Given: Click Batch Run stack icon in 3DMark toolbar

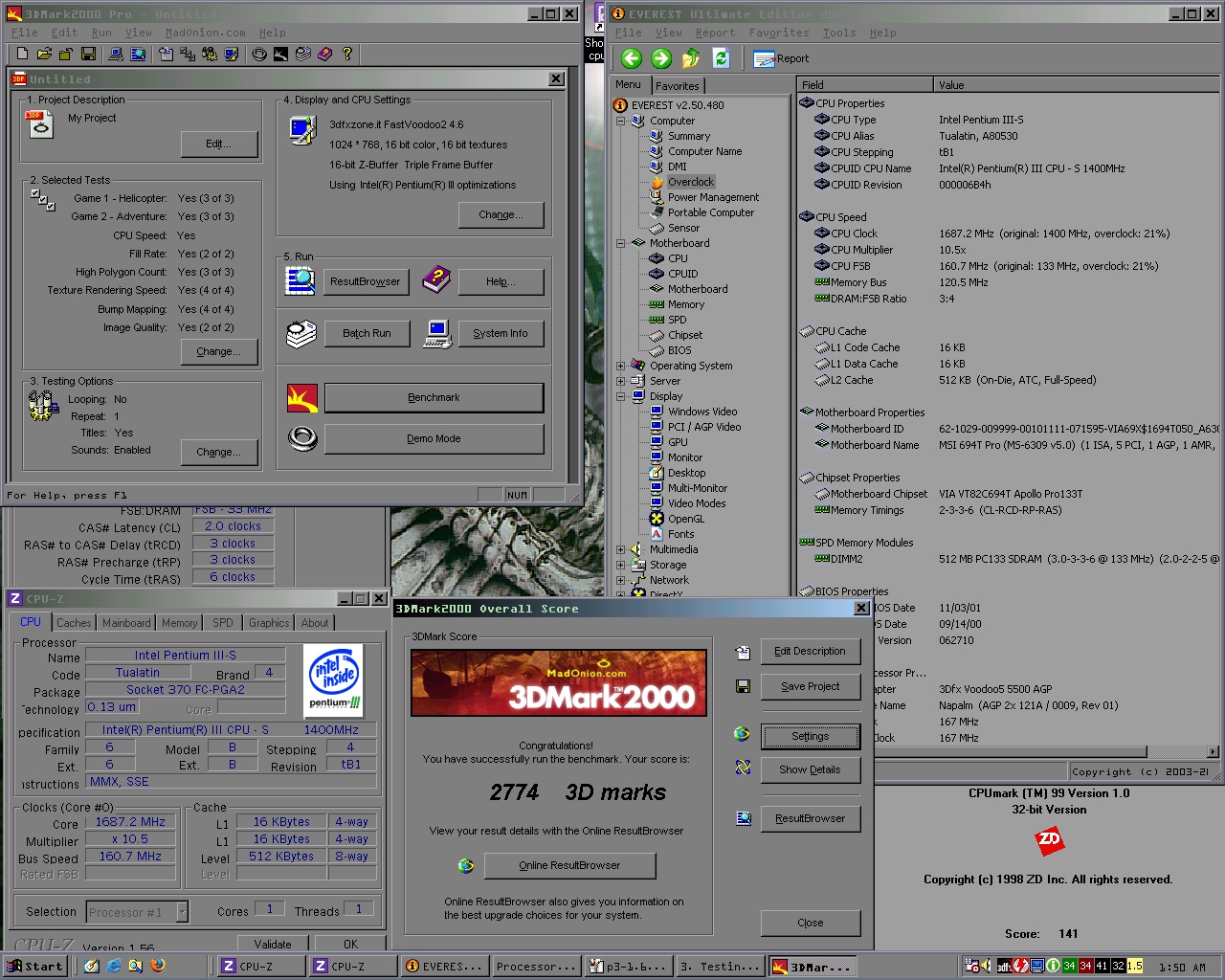Looking at the screenshot, I should [x=302, y=55].
